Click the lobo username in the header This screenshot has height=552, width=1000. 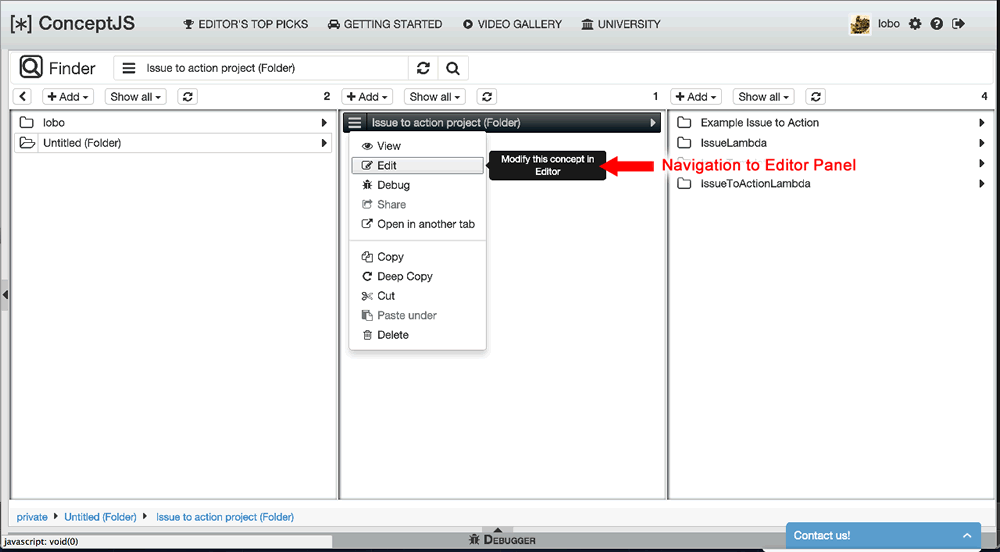(x=889, y=24)
